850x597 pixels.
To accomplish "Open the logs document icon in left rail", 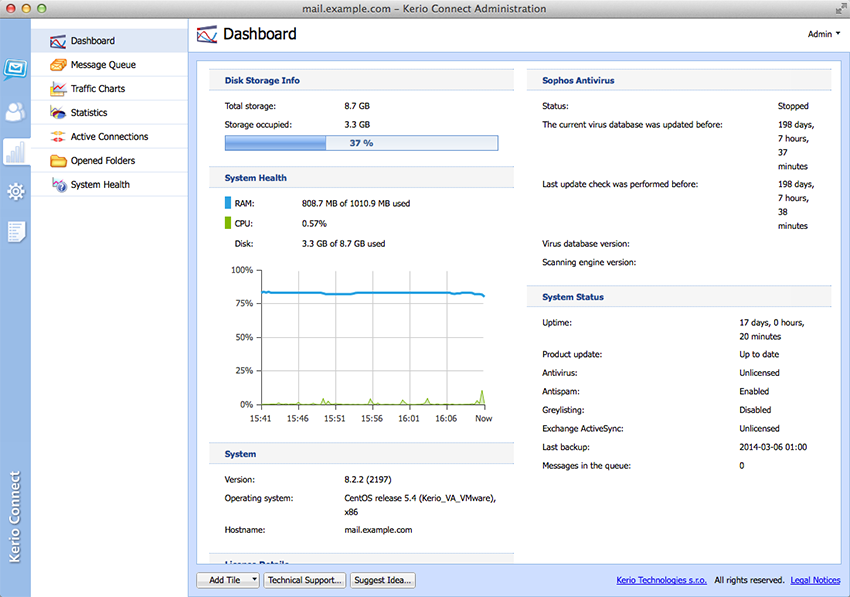I will (x=15, y=232).
